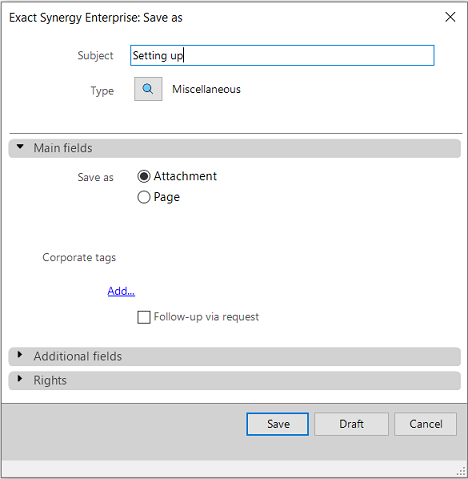The width and height of the screenshot is (468, 479).
Task: Focus the Subject text field
Action: (282, 55)
